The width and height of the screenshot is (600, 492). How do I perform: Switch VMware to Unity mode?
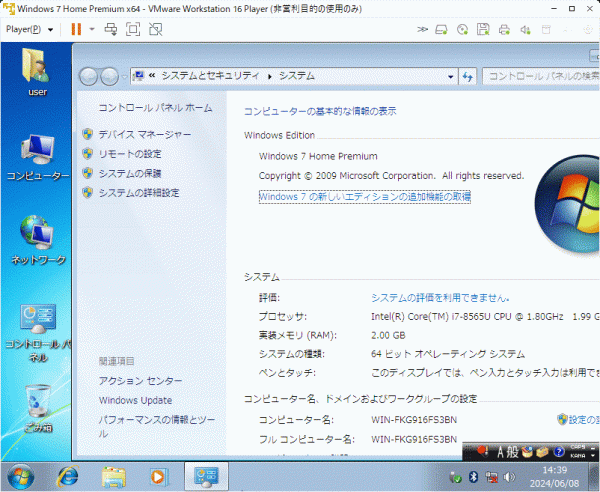tap(157, 29)
